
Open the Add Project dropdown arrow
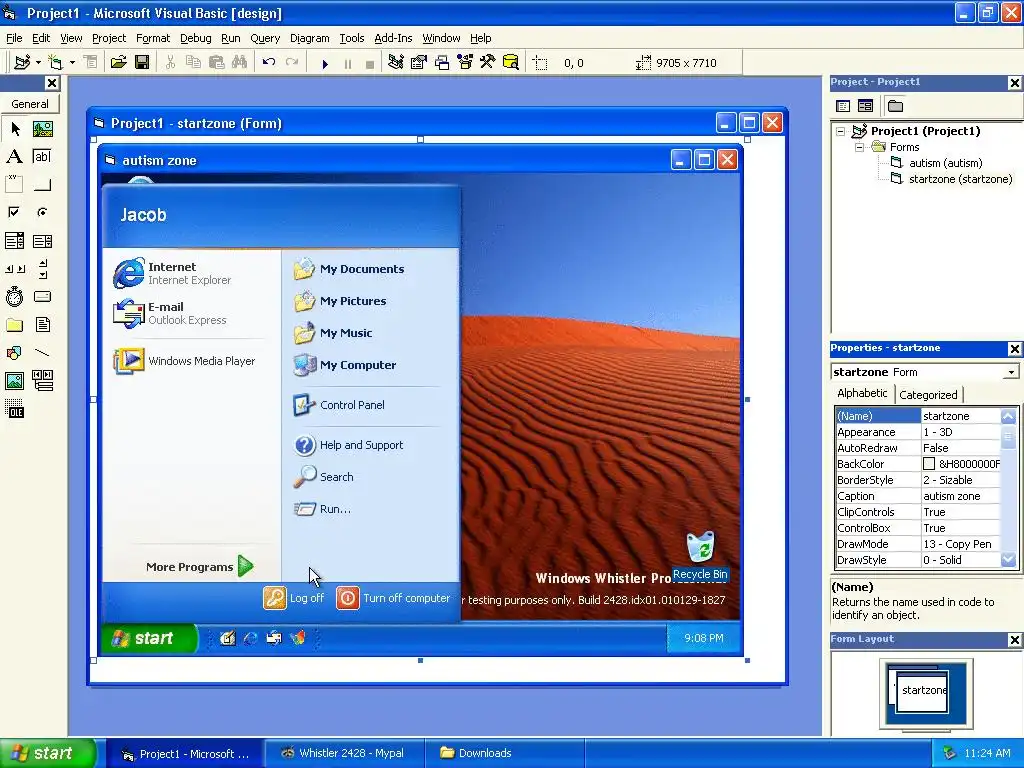[39, 63]
